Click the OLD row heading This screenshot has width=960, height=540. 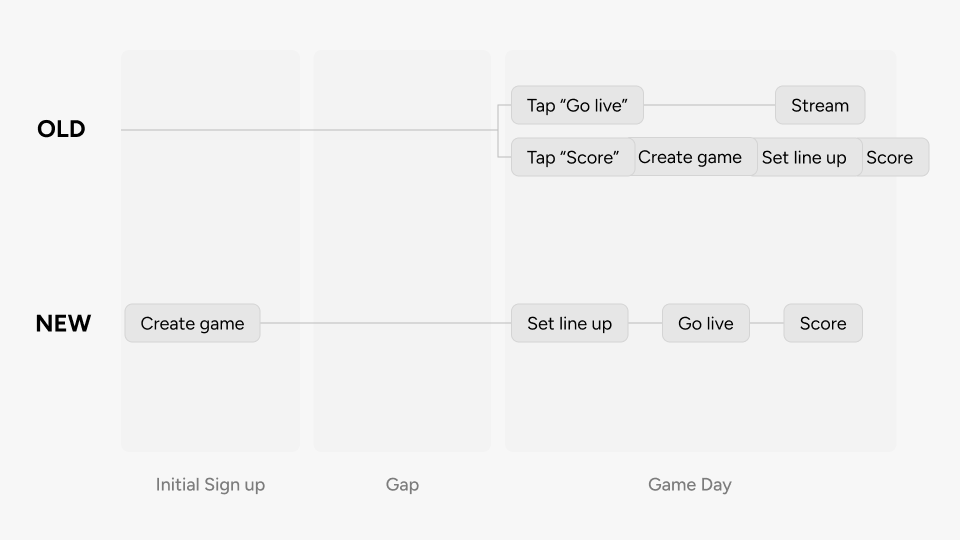tap(61, 129)
